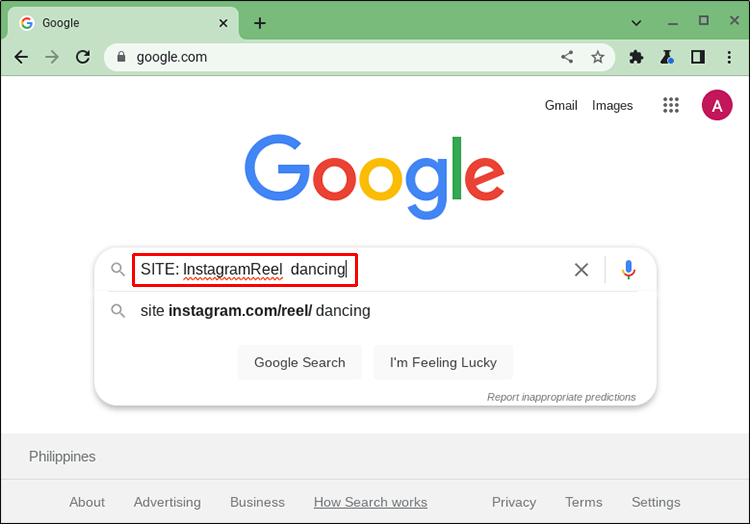This screenshot has width=750, height=524.
Task: Open the Extensions puzzle icon
Action: click(636, 57)
